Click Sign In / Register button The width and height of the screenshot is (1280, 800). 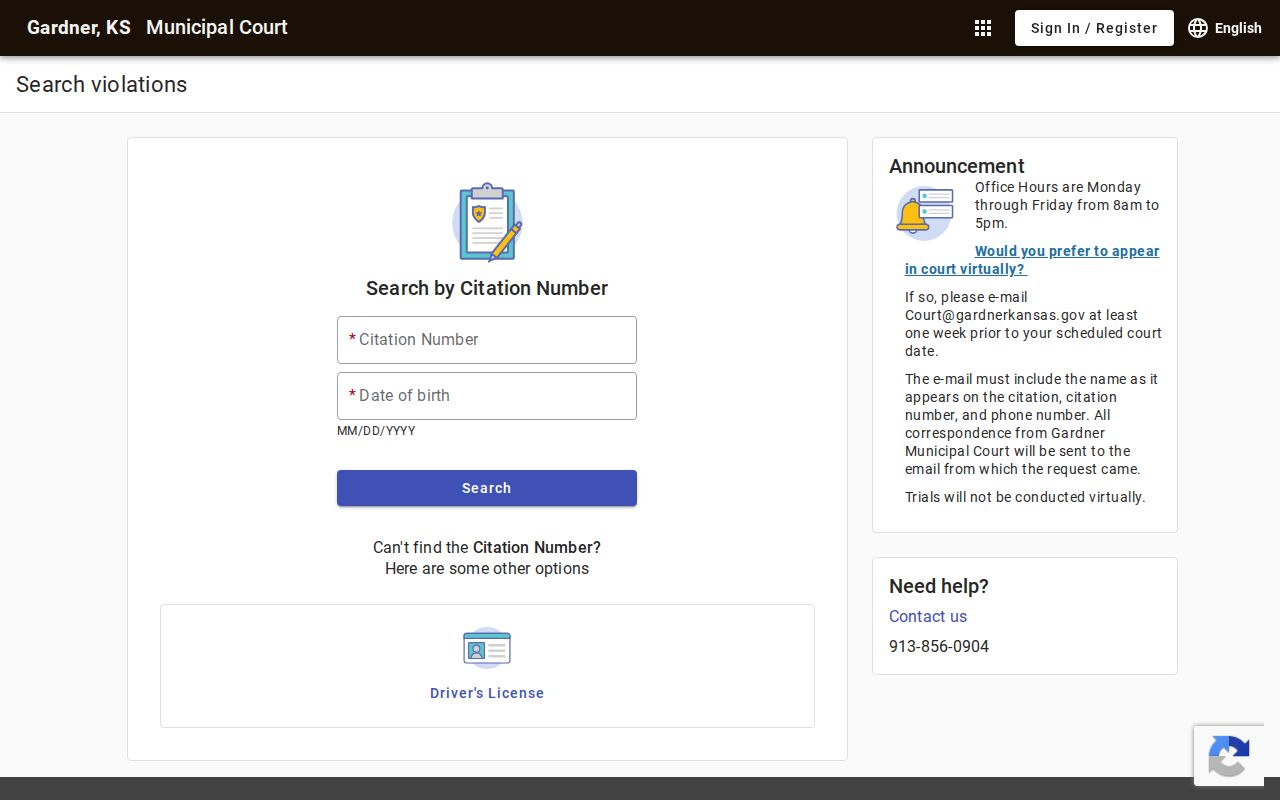(x=1094, y=28)
